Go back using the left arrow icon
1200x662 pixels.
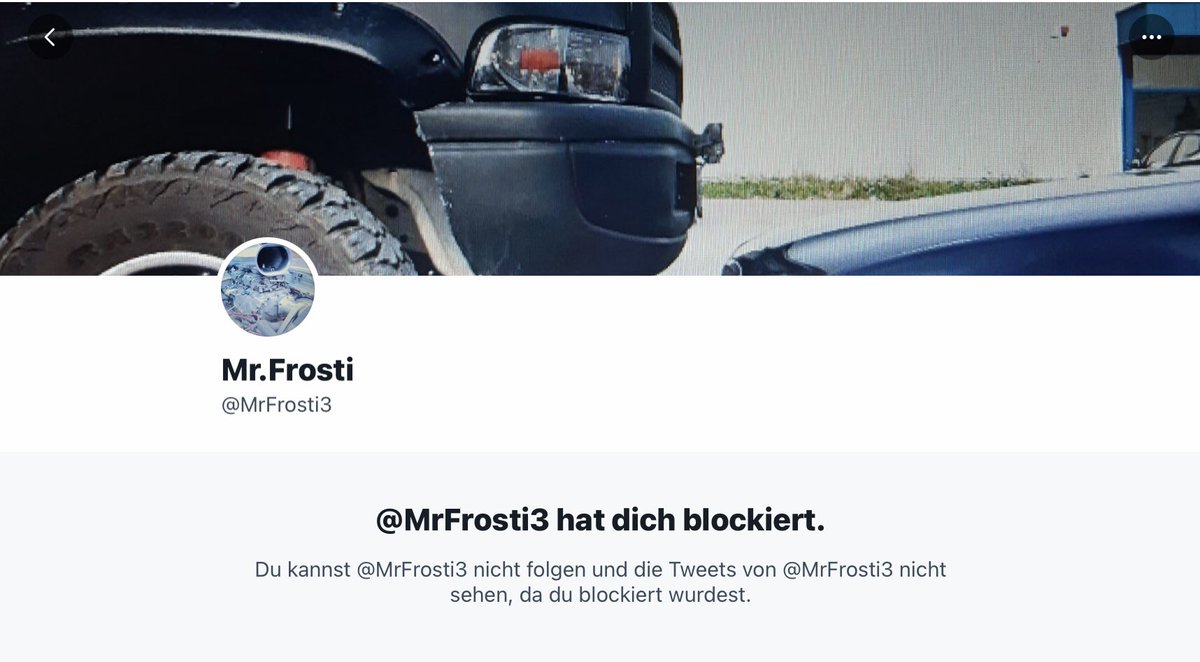click(50, 37)
